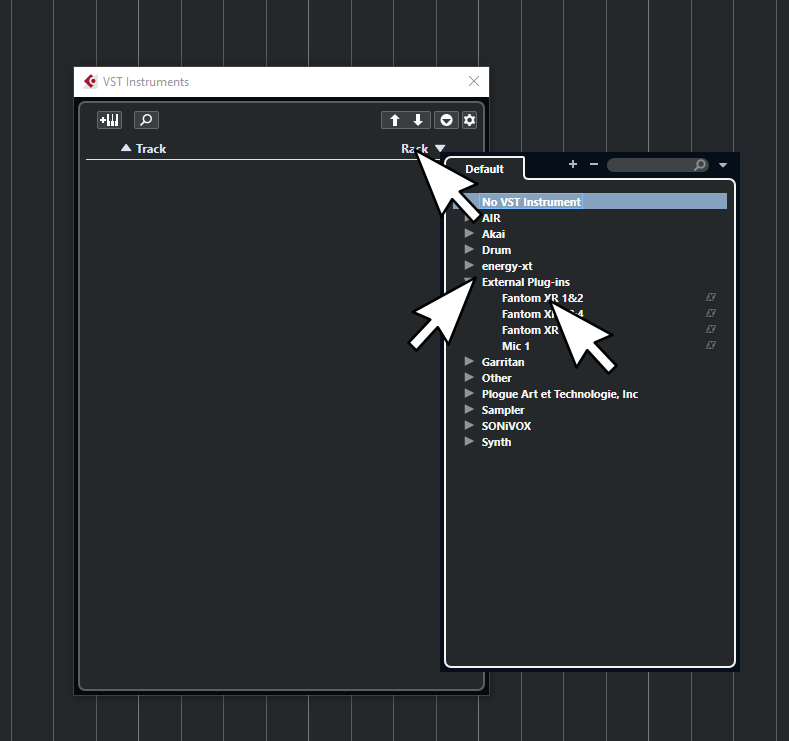Click the external icon beside Fantom XR 1&2
The height and width of the screenshot is (741, 789).
(x=711, y=297)
